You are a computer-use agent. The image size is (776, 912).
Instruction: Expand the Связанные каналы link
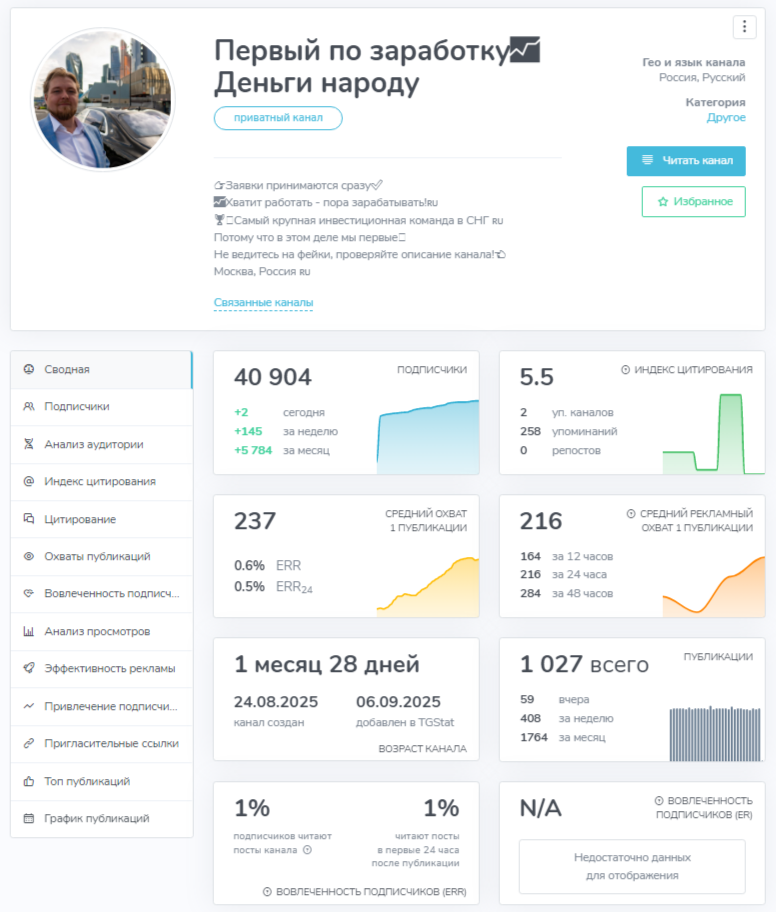(263, 303)
